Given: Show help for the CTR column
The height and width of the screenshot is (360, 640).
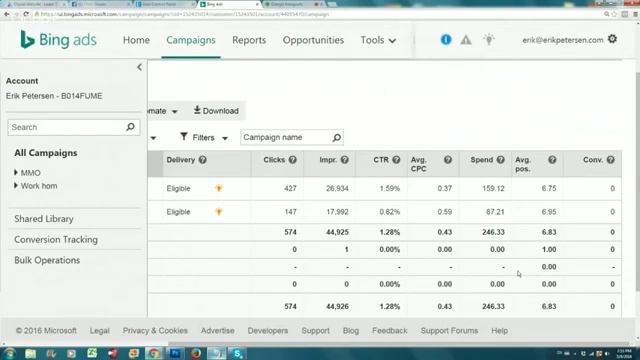Looking at the screenshot, I should (x=396, y=160).
